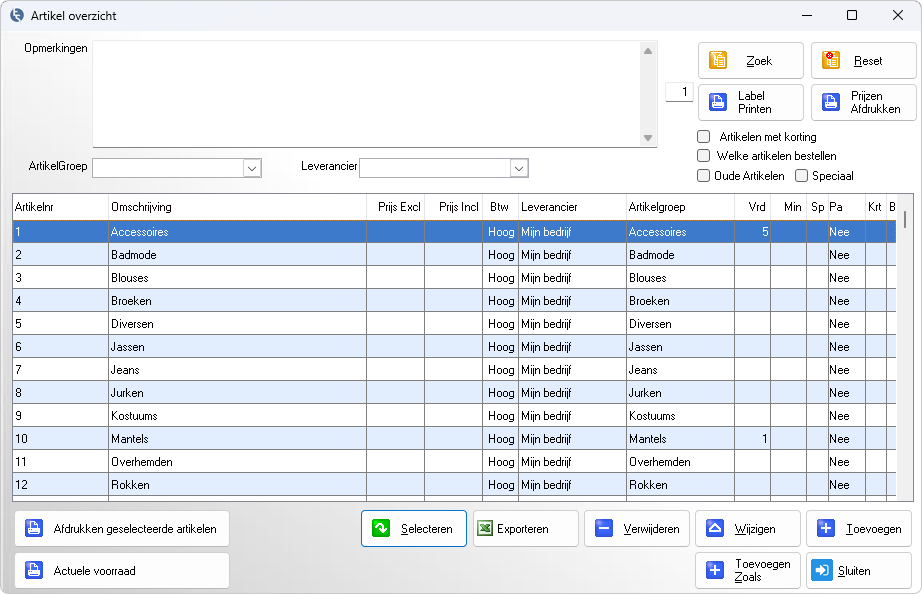Click the Reset icon button
This screenshot has width=922, height=594.
[831, 61]
